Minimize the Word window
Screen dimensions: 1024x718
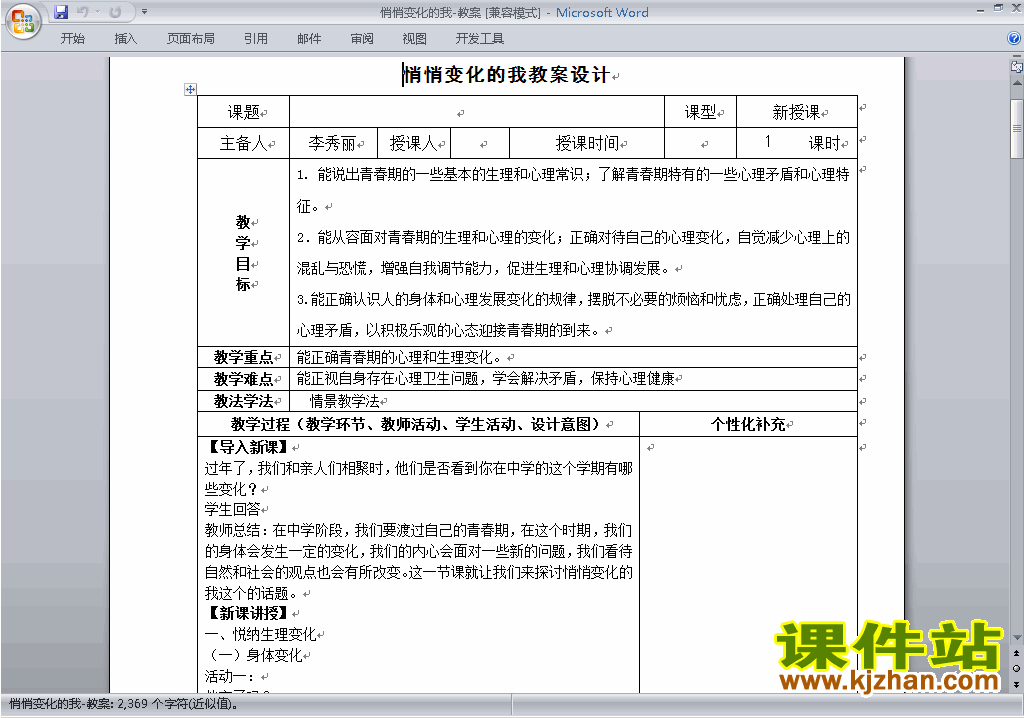(x=980, y=9)
